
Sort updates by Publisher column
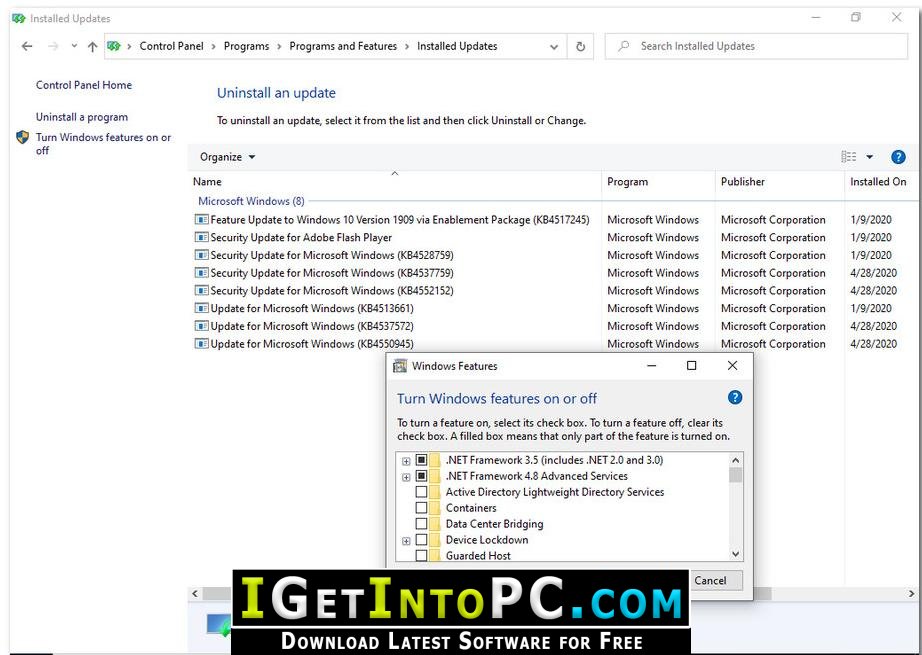click(x=780, y=182)
